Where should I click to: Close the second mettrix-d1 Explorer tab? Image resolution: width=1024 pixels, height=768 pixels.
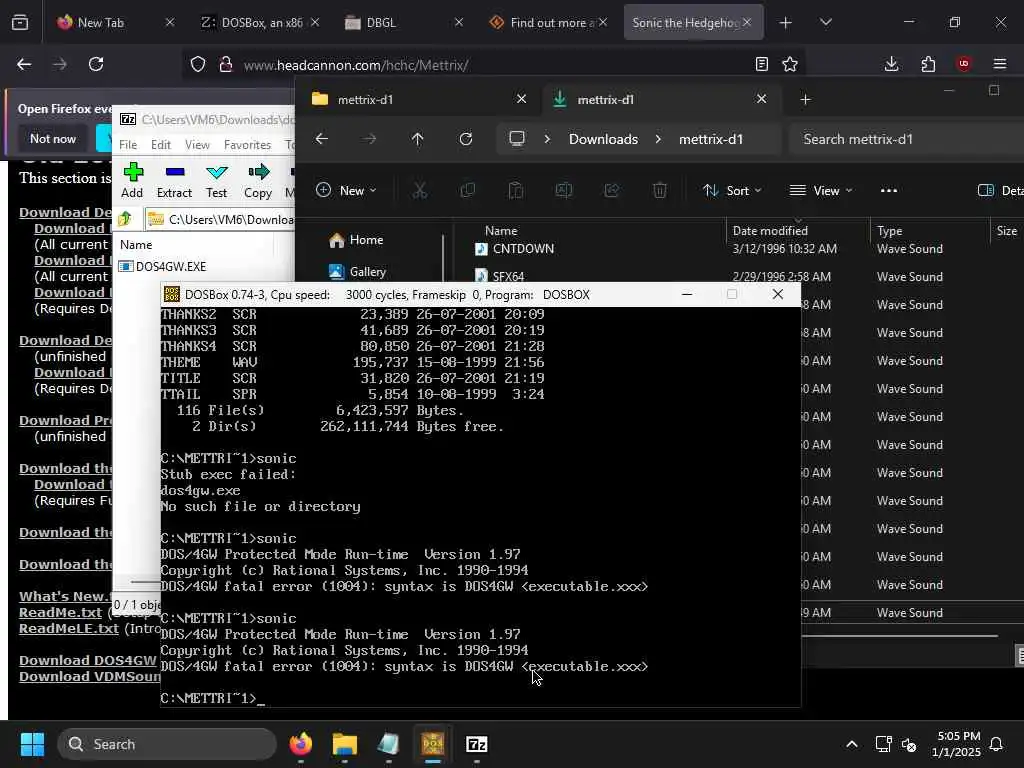coord(761,99)
